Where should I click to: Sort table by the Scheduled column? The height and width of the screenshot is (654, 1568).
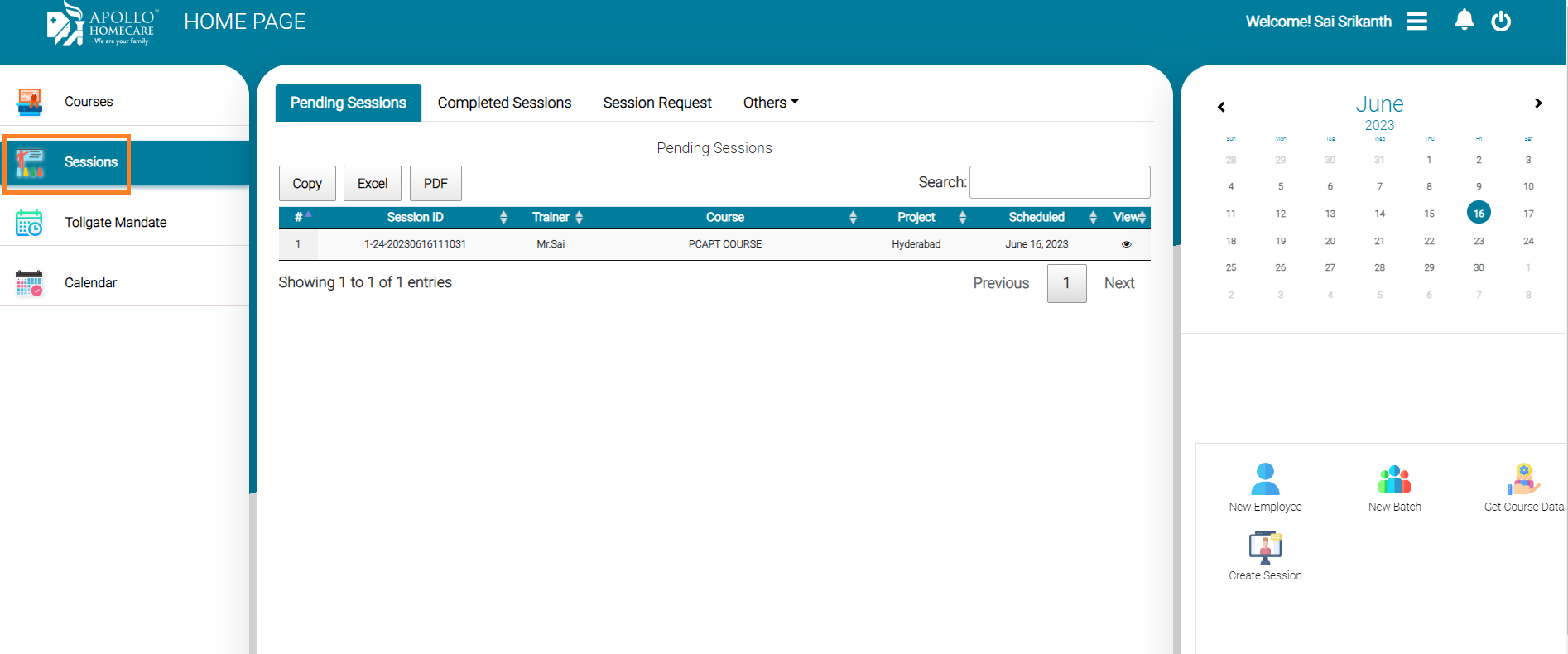click(x=1037, y=218)
